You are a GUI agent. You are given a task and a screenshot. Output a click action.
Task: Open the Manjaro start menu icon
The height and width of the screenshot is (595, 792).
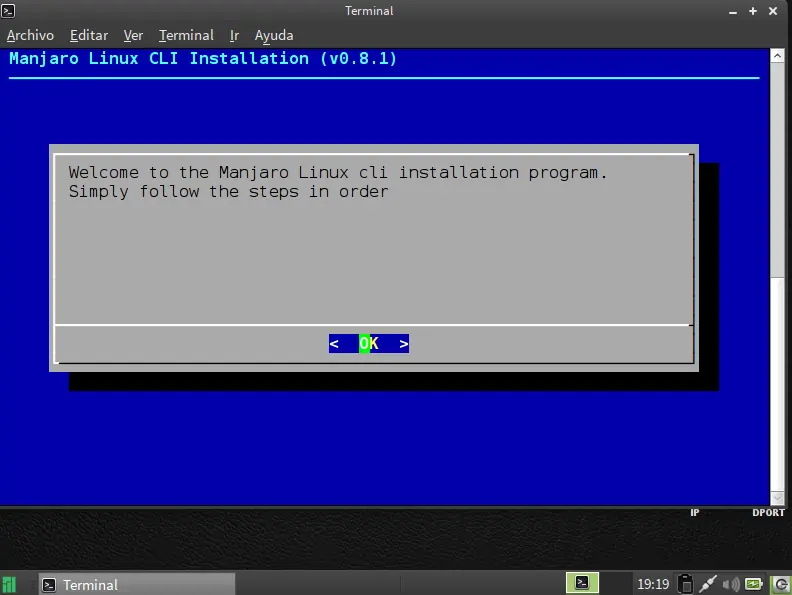coord(9,585)
